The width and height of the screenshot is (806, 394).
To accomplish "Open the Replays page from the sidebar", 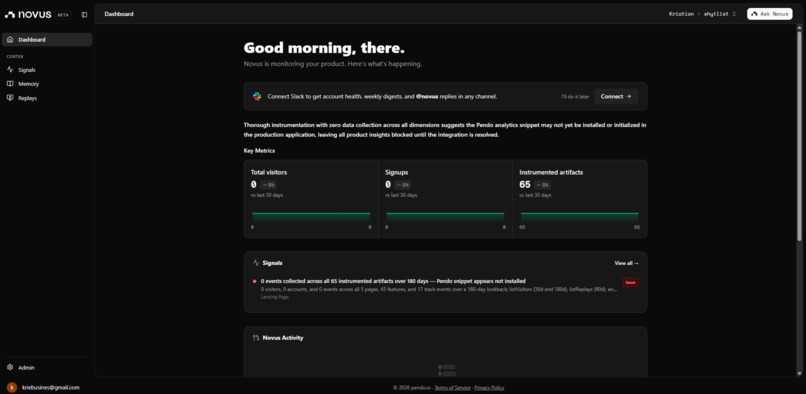I will [x=47, y=98].
